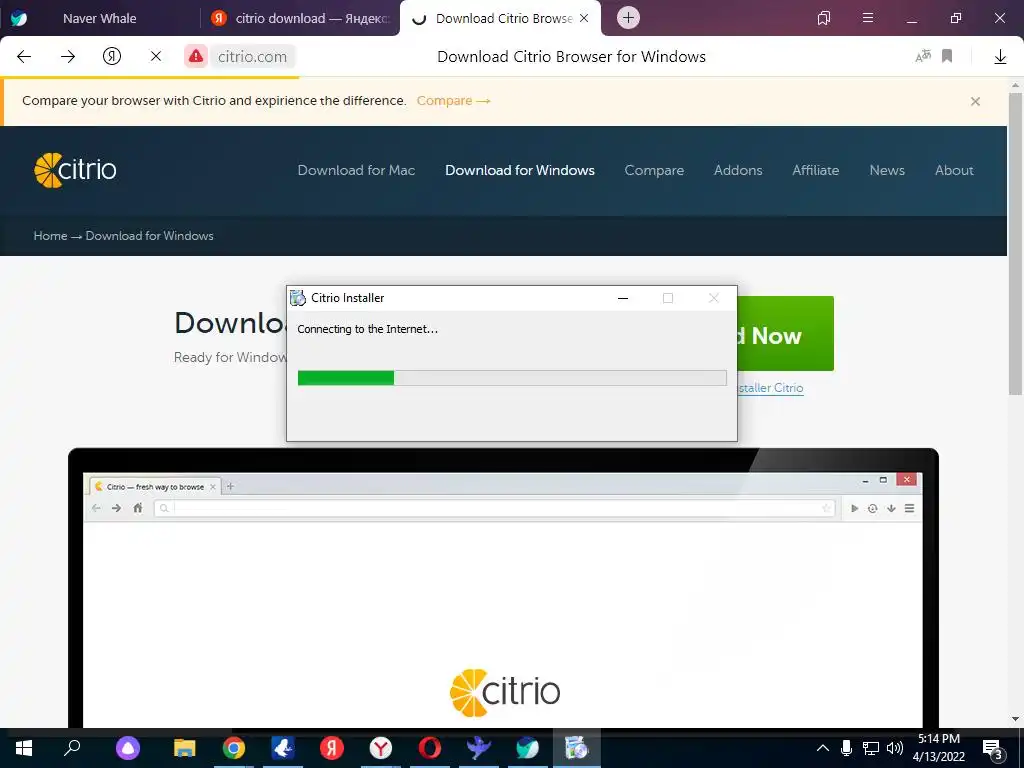Dismiss the yellow comparison banner
The image size is (1024, 768).
tap(975, 101)
